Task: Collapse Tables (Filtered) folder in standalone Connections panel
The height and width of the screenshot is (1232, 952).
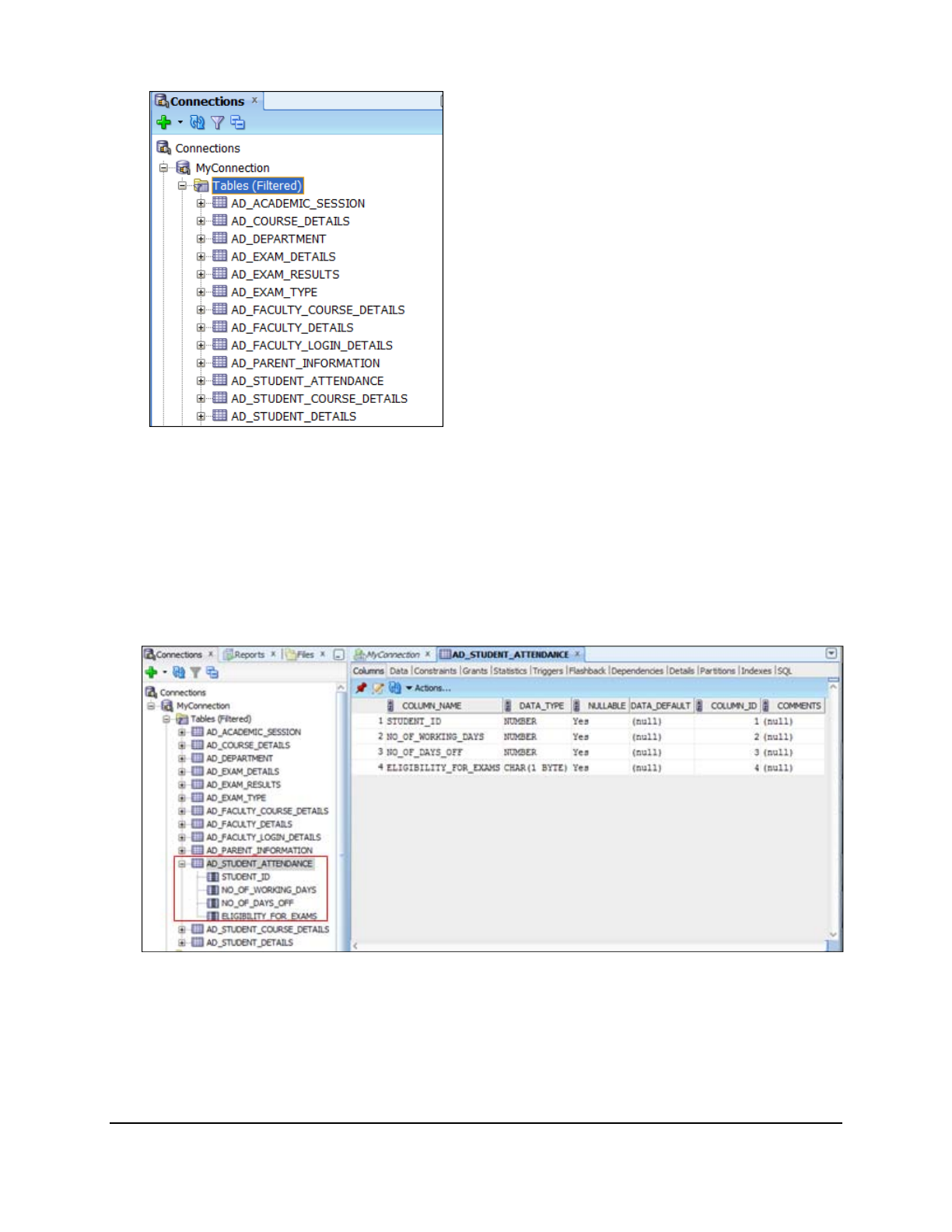Action: [x=182, y=186]
